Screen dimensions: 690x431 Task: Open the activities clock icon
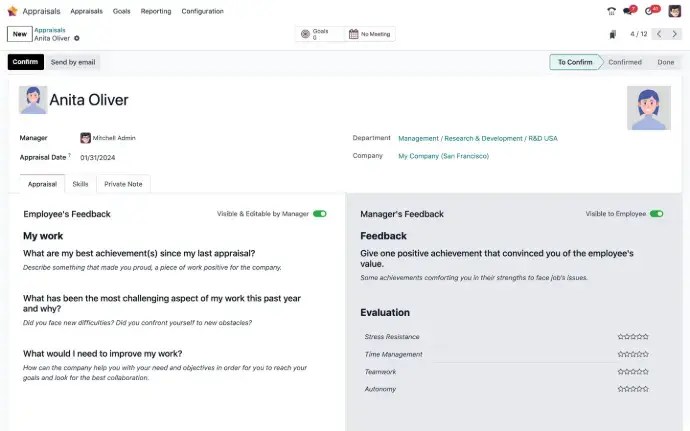coord(650,11)
